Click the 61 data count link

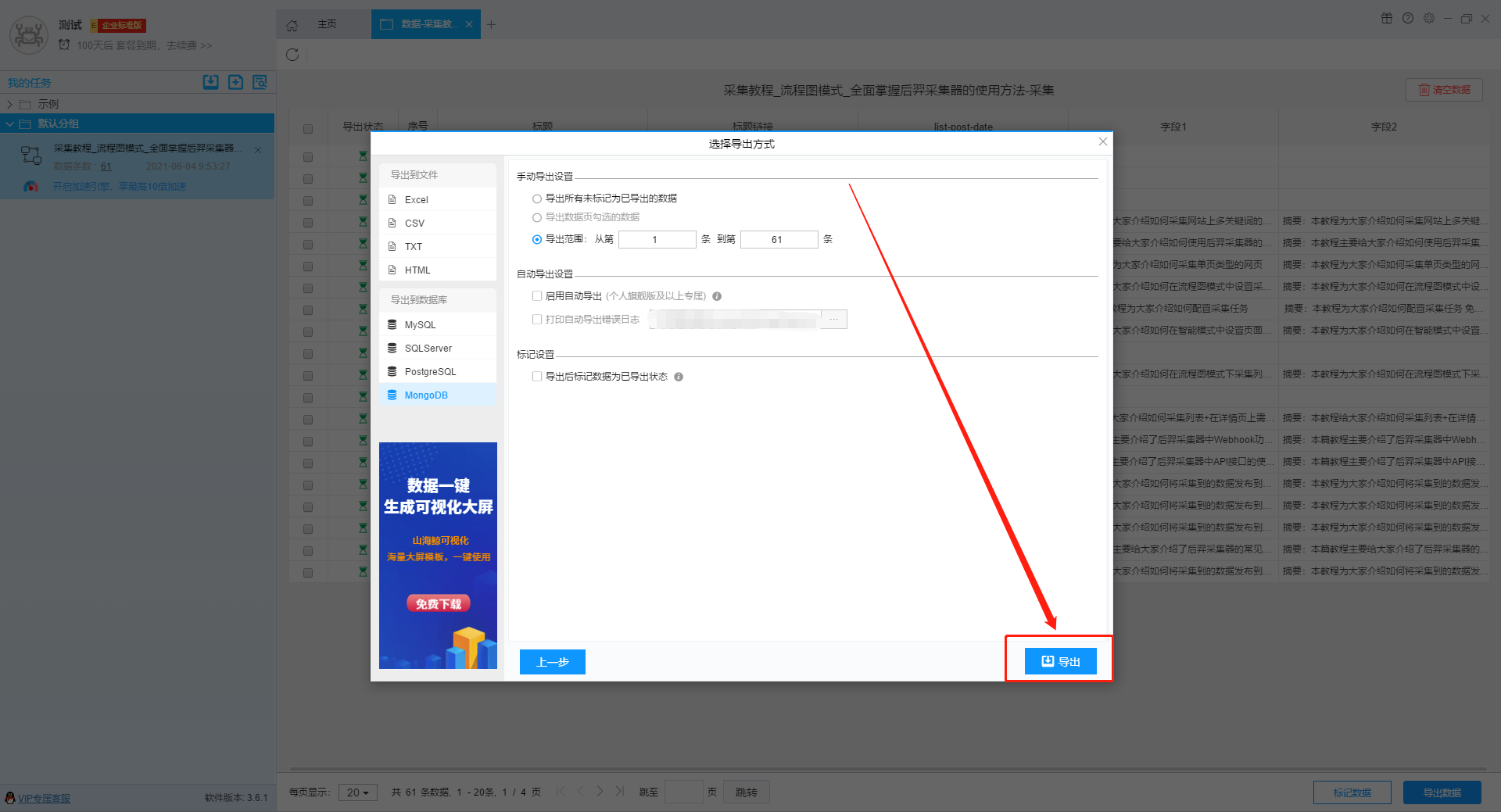tap(106, 166)
